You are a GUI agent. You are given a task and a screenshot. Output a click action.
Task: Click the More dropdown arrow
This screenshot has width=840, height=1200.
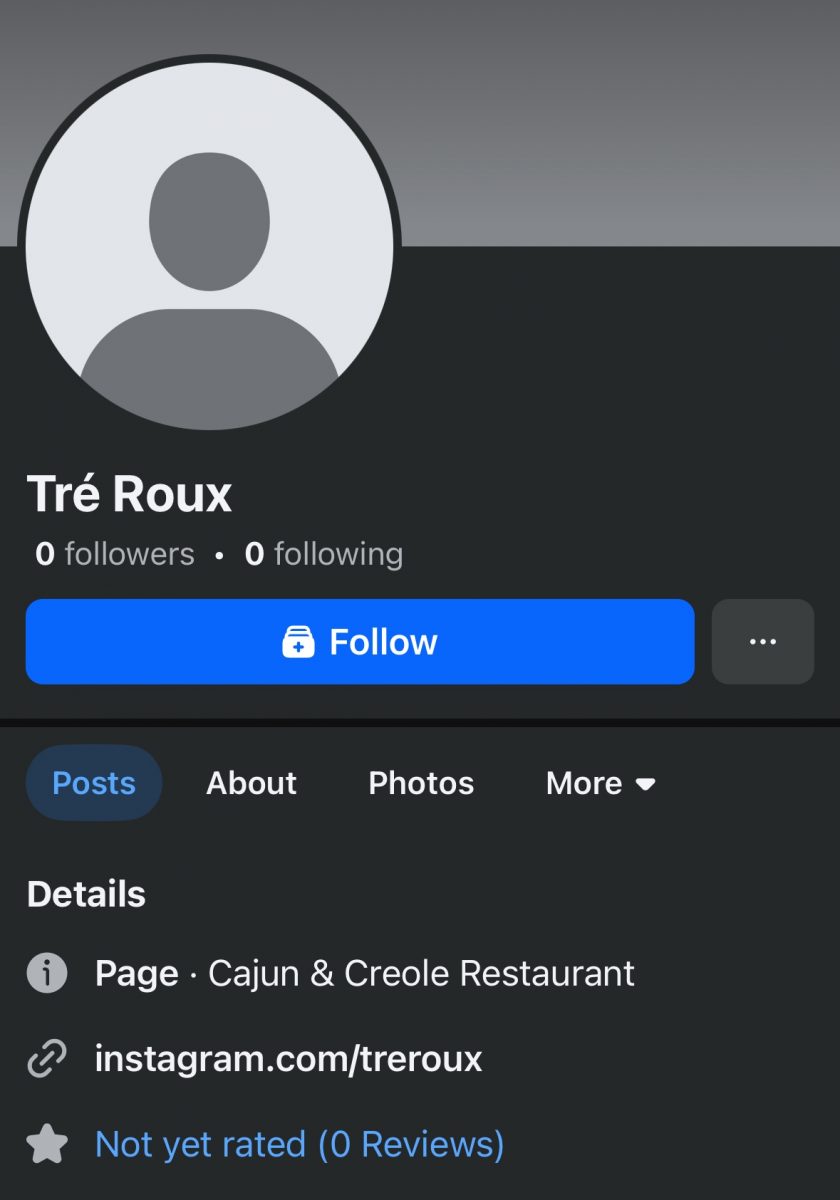click(646, 784)
